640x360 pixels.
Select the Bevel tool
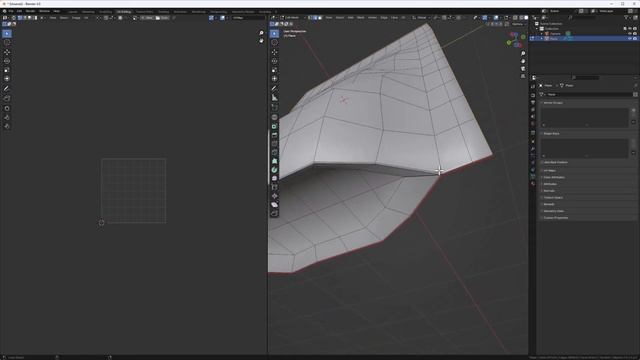pyautogui.click(x=274, y=135)
